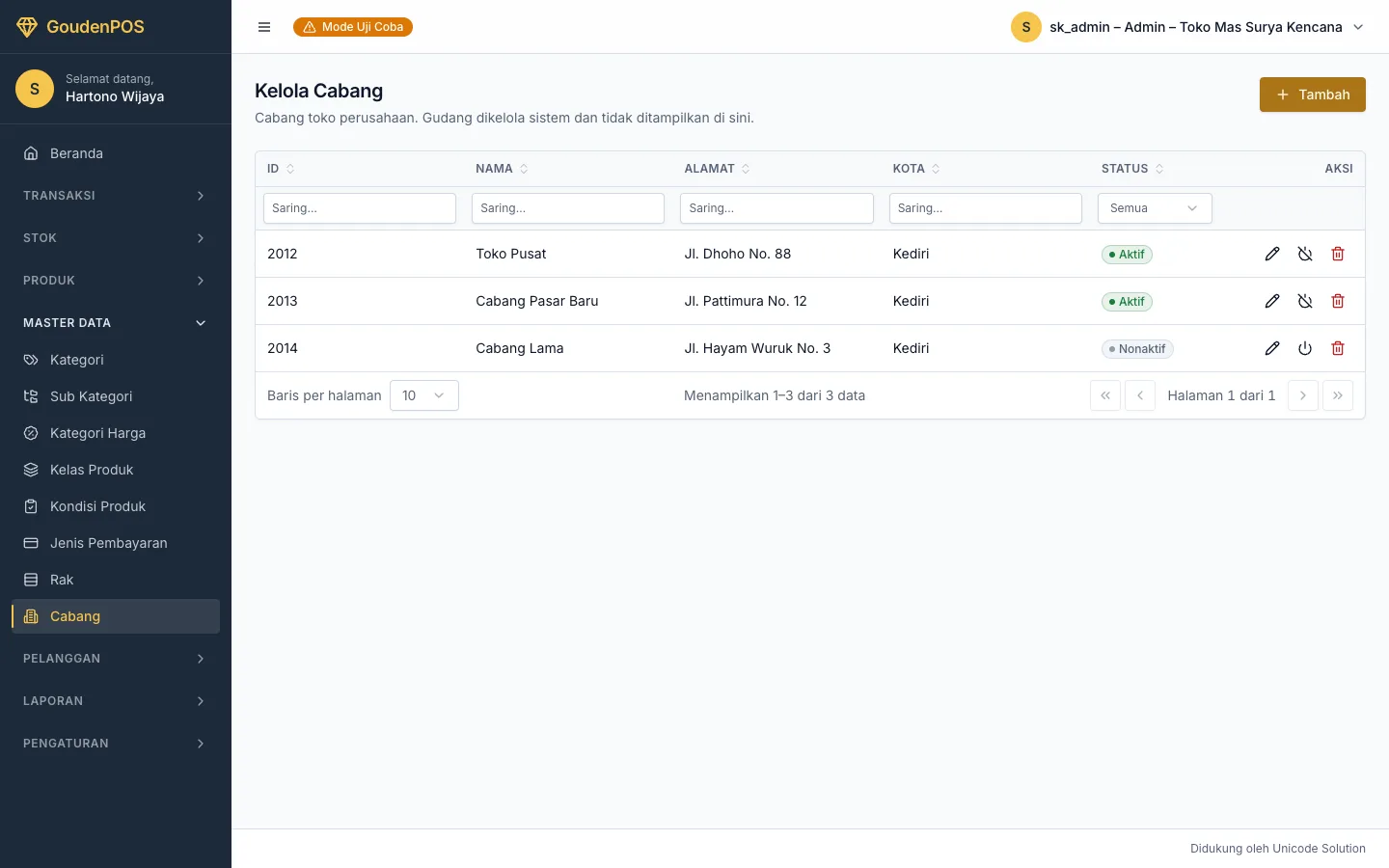This screenshot has height=868, width=1389.
Task: Edit the Cabang Lama branch
Action: (x=1272, y=348)
